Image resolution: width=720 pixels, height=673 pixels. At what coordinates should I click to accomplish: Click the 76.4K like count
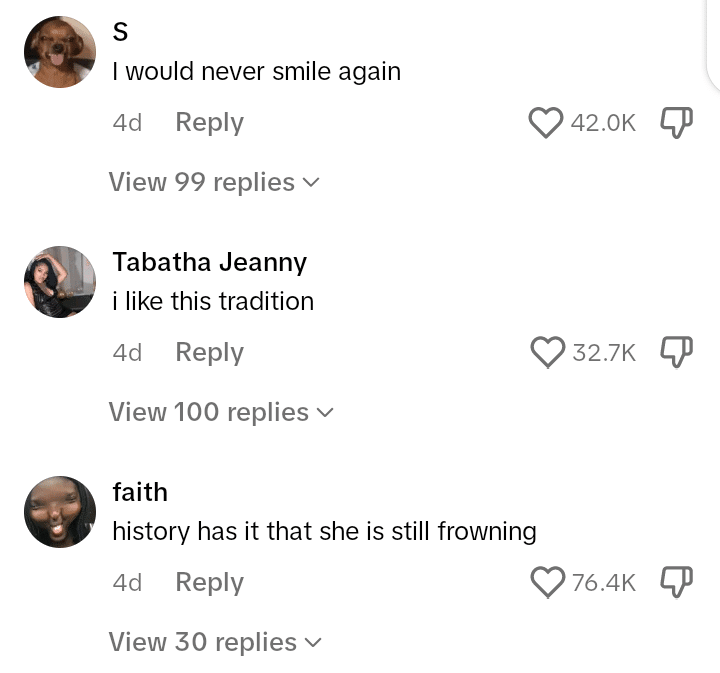pos(604,582)
